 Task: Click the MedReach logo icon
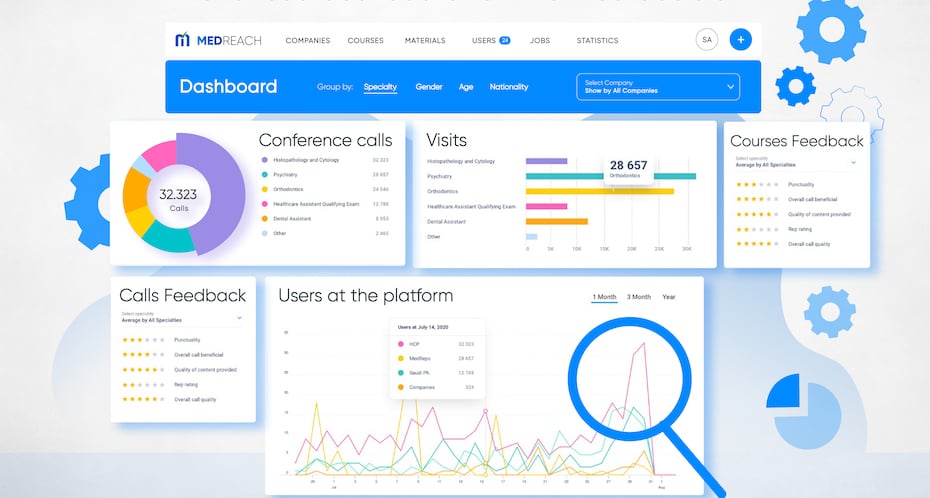click(182, 40)
